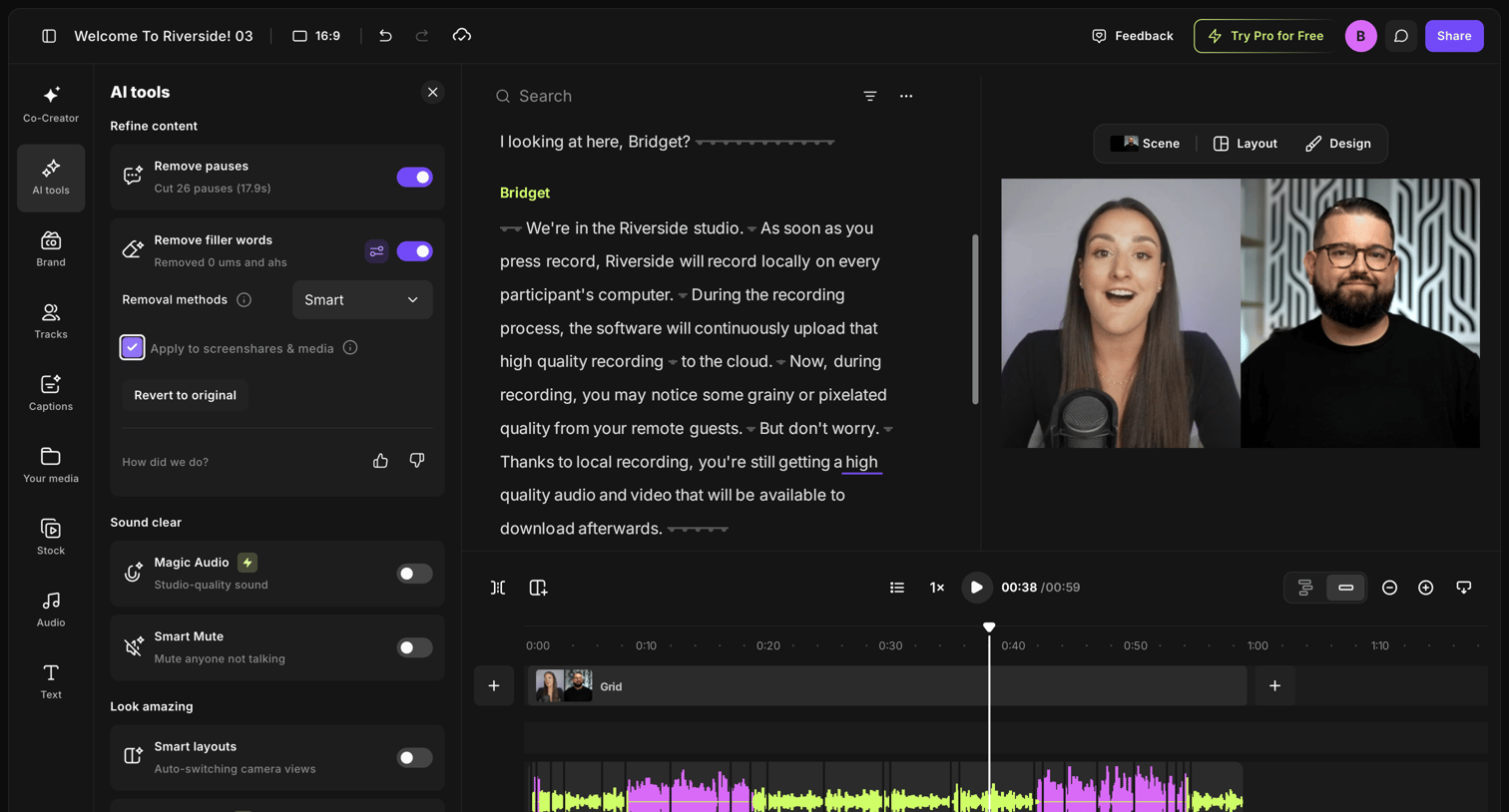The width and height of the screenshot is (1509, 812).
Task: Open the Smart removal methods dropdown
Action: coord(362,300)
